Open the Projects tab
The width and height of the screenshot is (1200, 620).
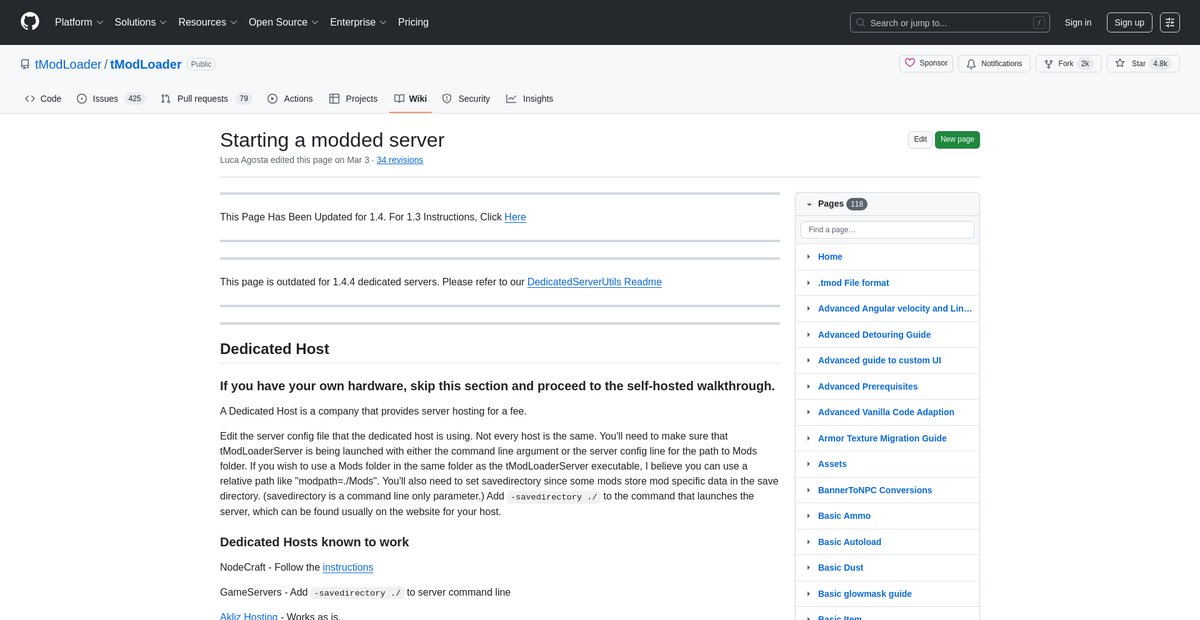(x=354, y=99)
